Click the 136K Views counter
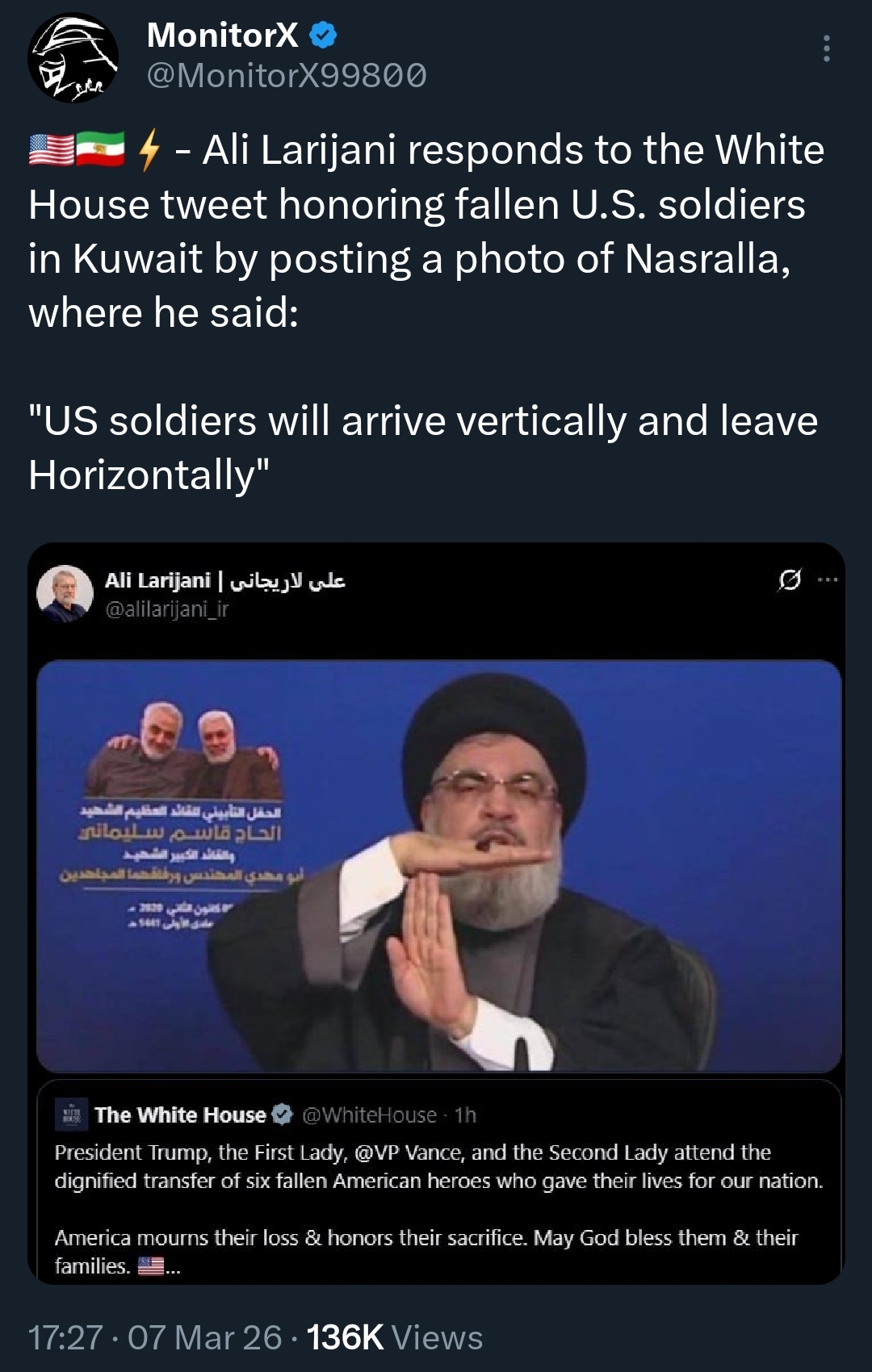 click(x=395, y=1337)
